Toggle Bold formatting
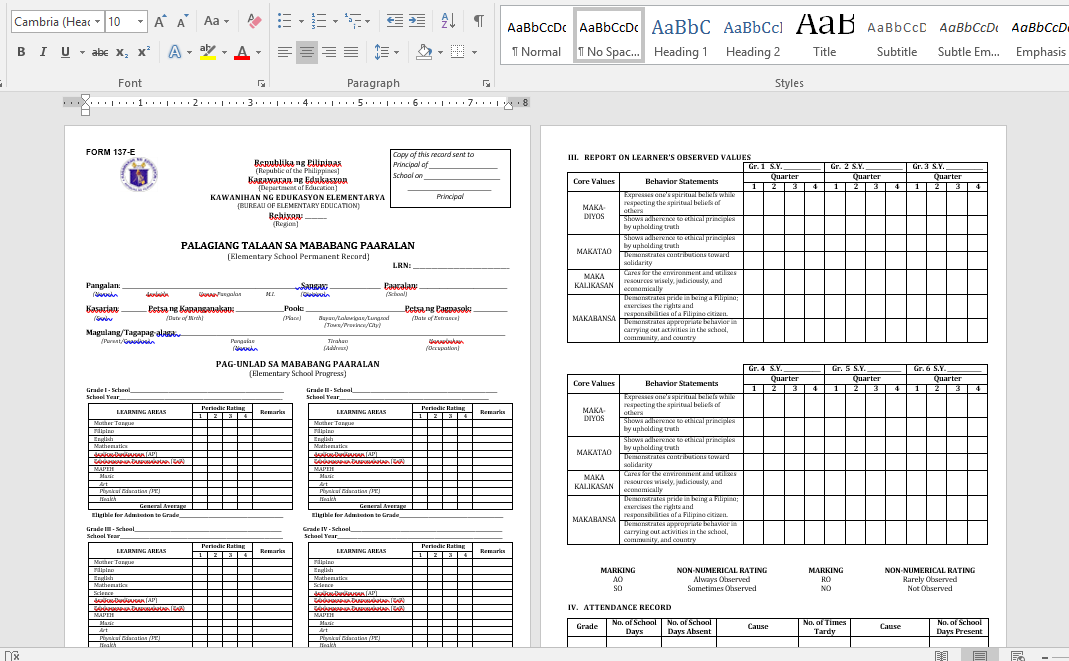Image resolution: width=1069 pixels, height=661 pixels. pos(21,52)
